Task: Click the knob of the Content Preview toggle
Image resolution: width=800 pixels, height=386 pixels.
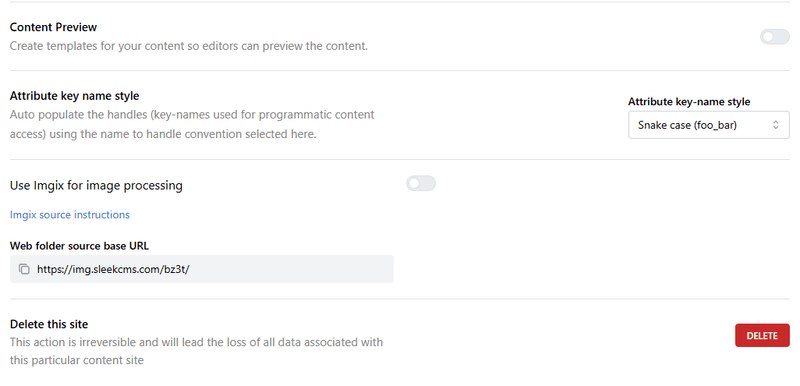Action: coord(768,37)
